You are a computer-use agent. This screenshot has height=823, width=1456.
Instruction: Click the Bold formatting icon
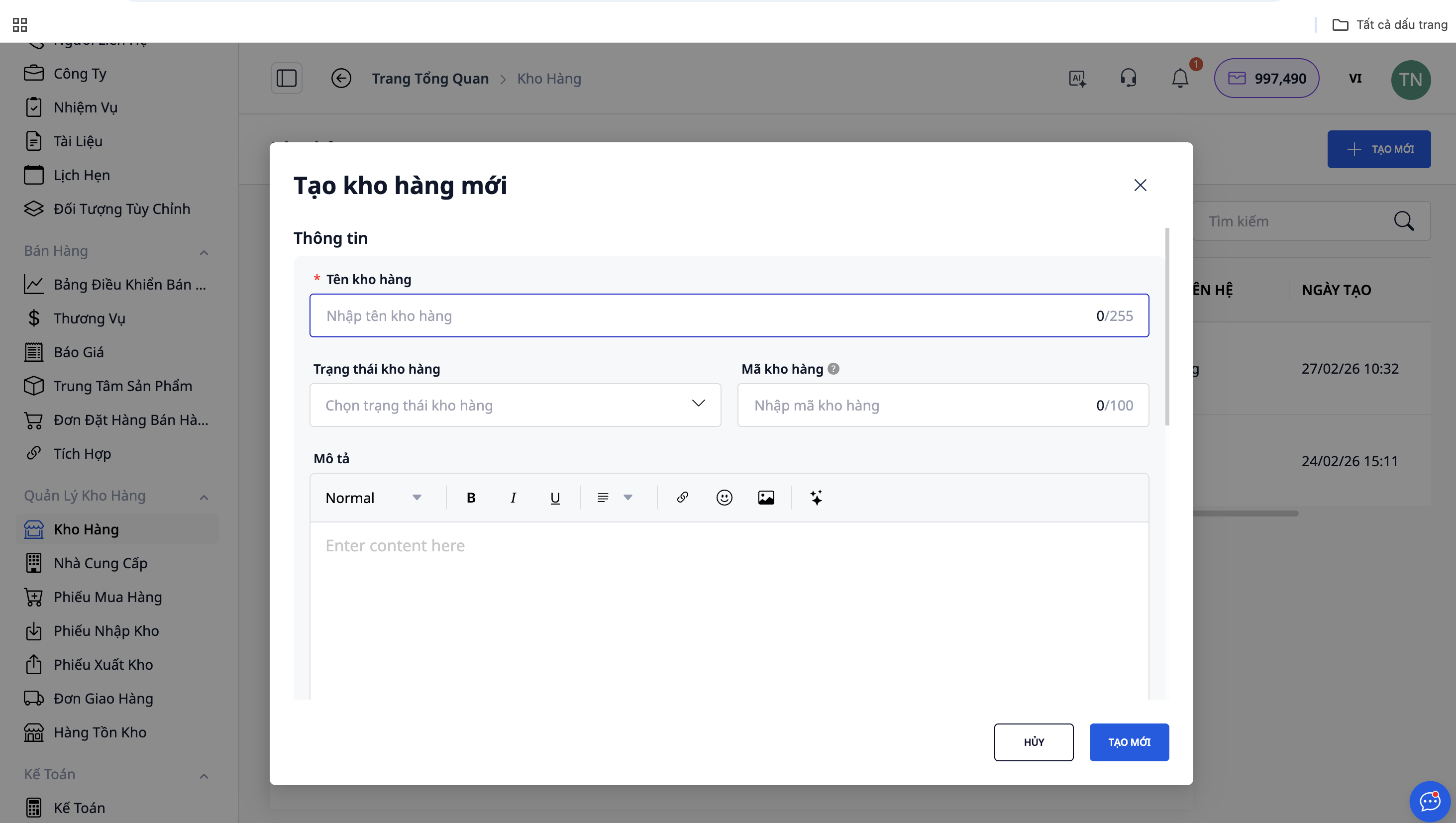click(471, 498)
